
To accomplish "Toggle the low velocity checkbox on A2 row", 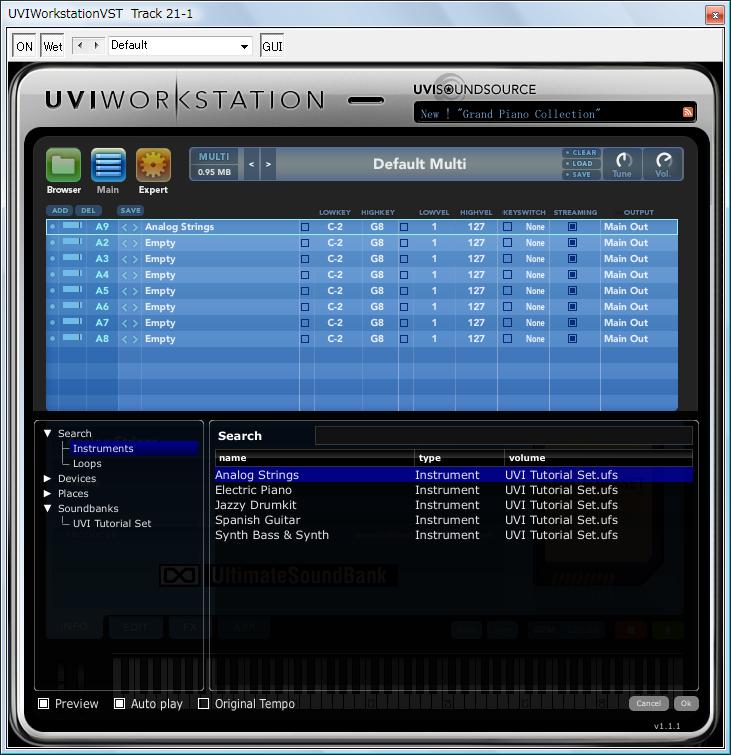I will 404,243.
